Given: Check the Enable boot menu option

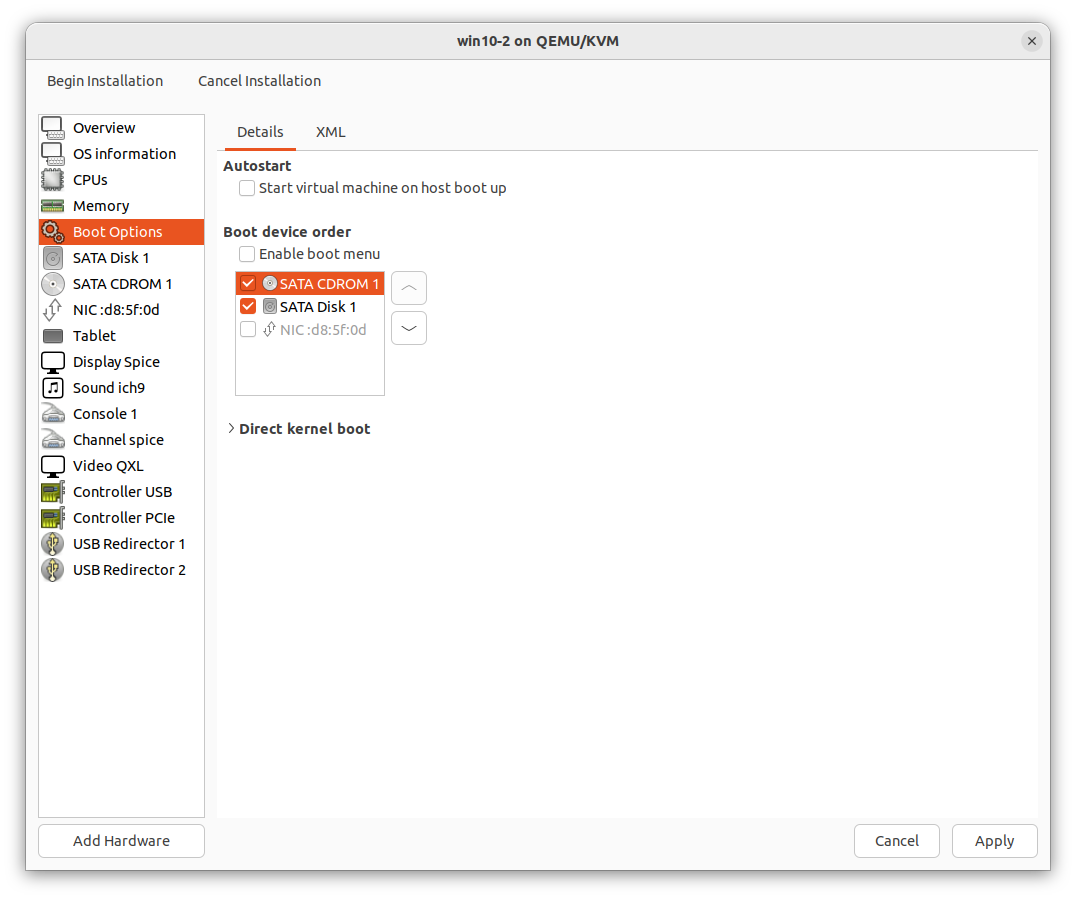Looking at the screenshot, I should (246, 254).
